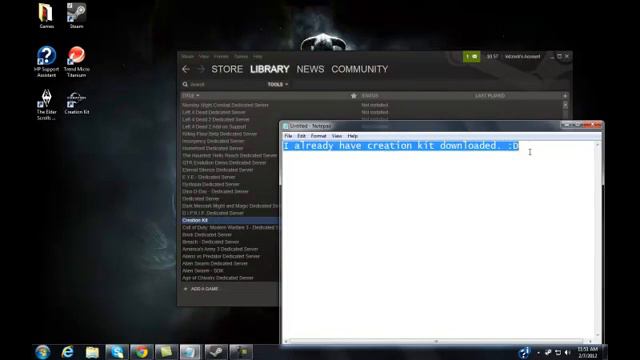The height and width of the screenshot is (360, 640).
Task: Open the Creation Kit desktop shortcut
Action: pos(76,102)
